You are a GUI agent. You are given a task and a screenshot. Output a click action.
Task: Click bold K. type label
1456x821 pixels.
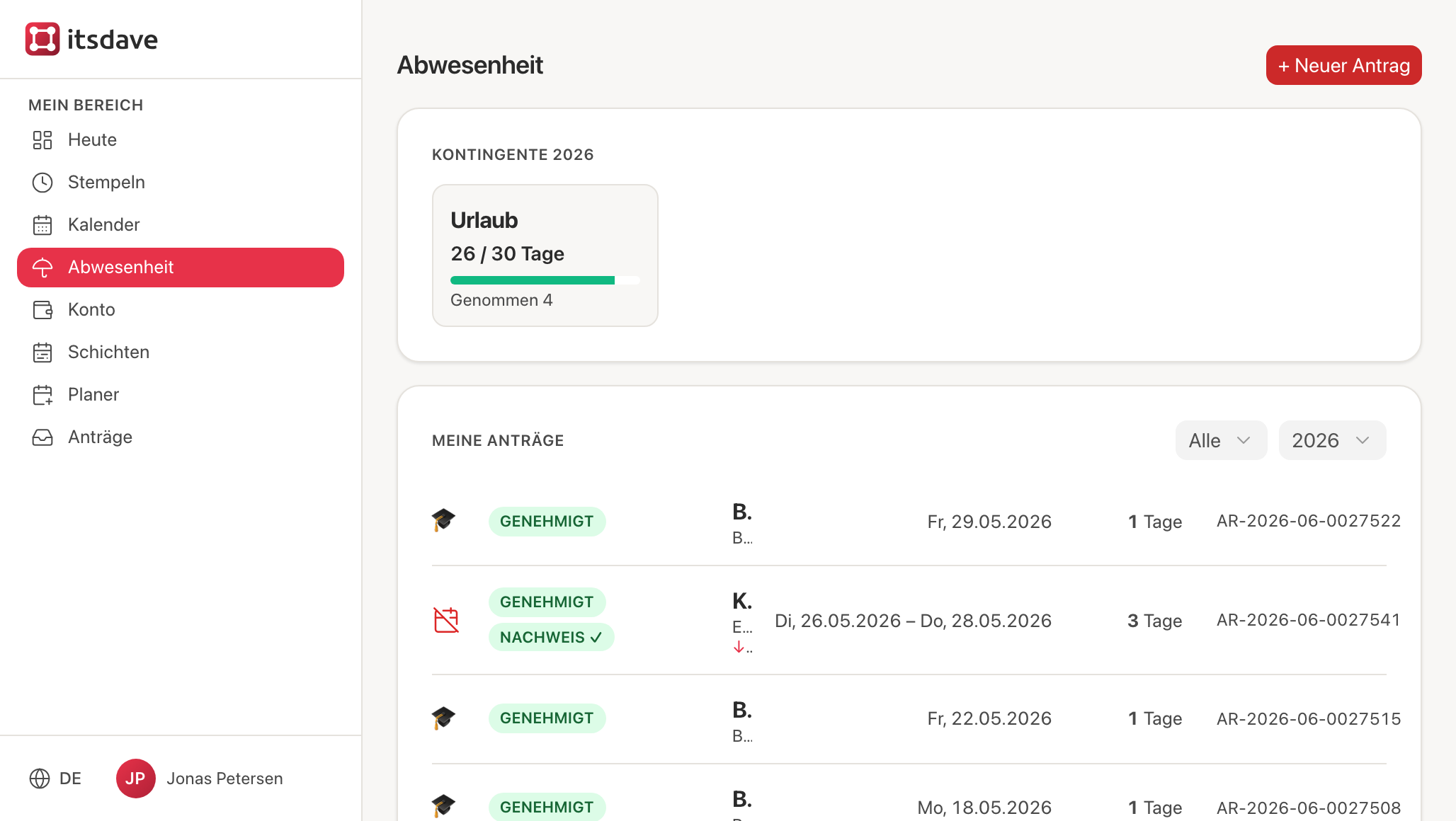coord(742,601)
